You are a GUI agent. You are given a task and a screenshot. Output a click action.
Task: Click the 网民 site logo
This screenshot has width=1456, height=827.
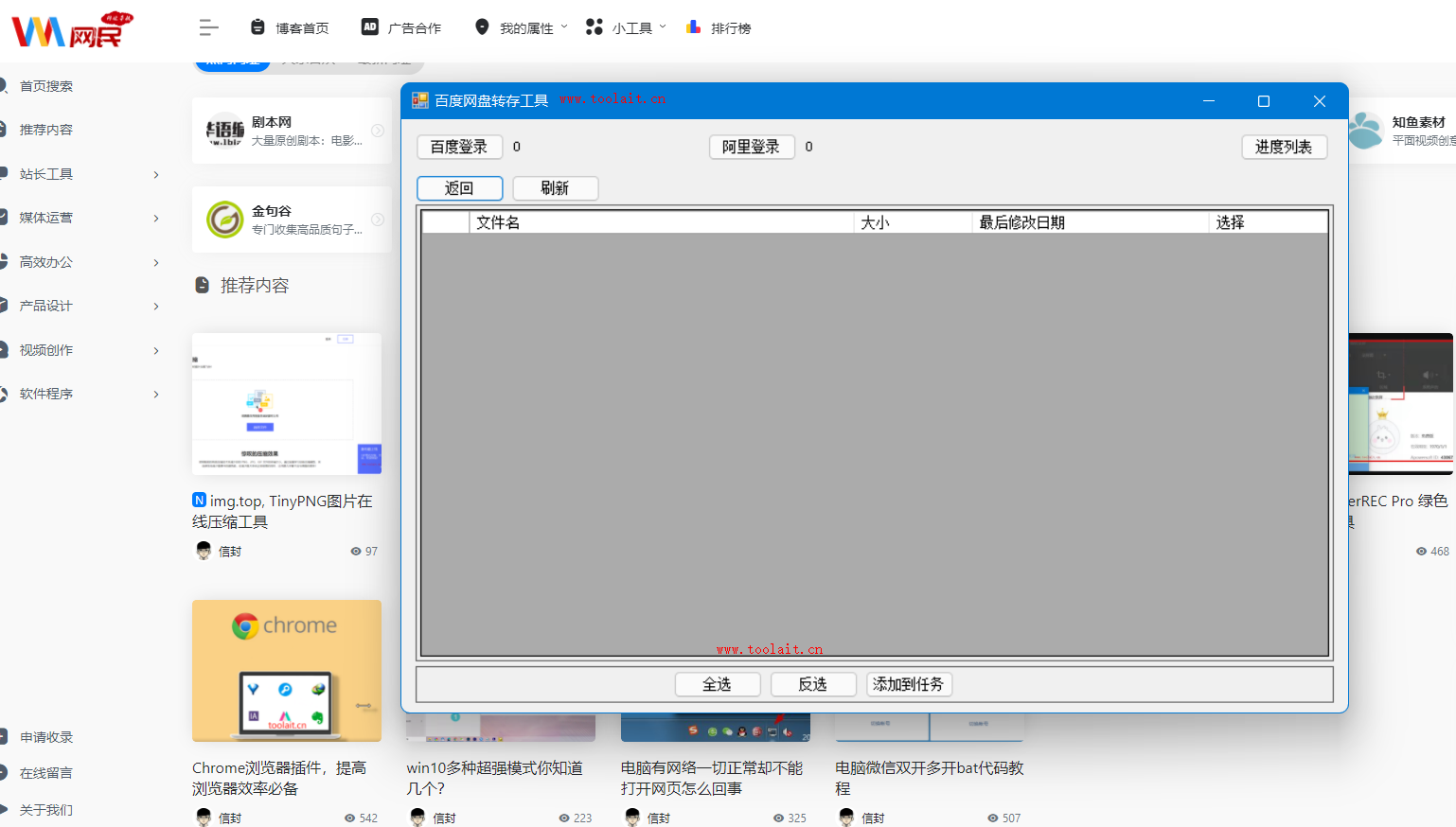pos(72,29)
